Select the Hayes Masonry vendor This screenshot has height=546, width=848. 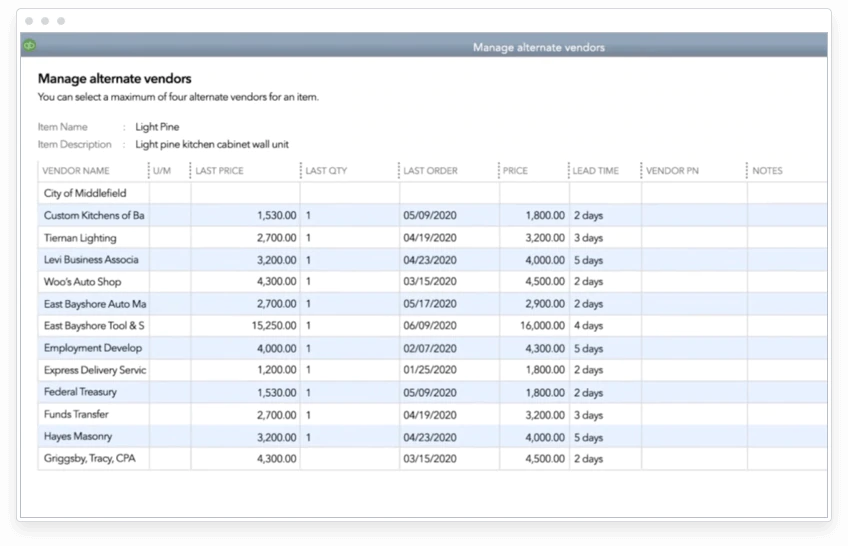click(78, 437)
